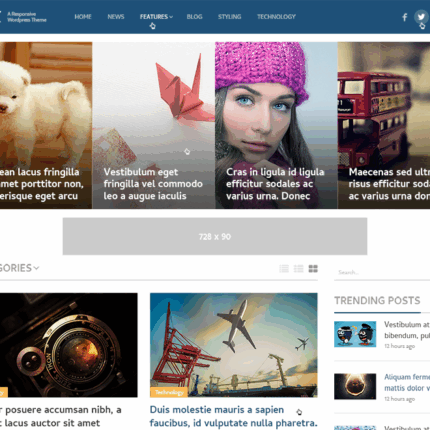Expand the Features menu dropdown
The width and height of the screenshot is (430, 430).
tap(156, 17)
